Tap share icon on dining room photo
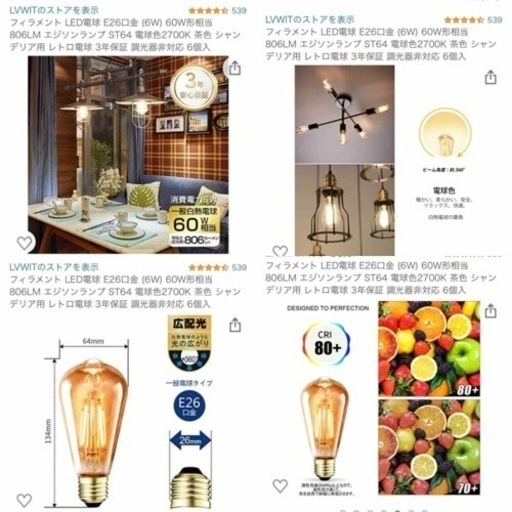 coord(235,68)
